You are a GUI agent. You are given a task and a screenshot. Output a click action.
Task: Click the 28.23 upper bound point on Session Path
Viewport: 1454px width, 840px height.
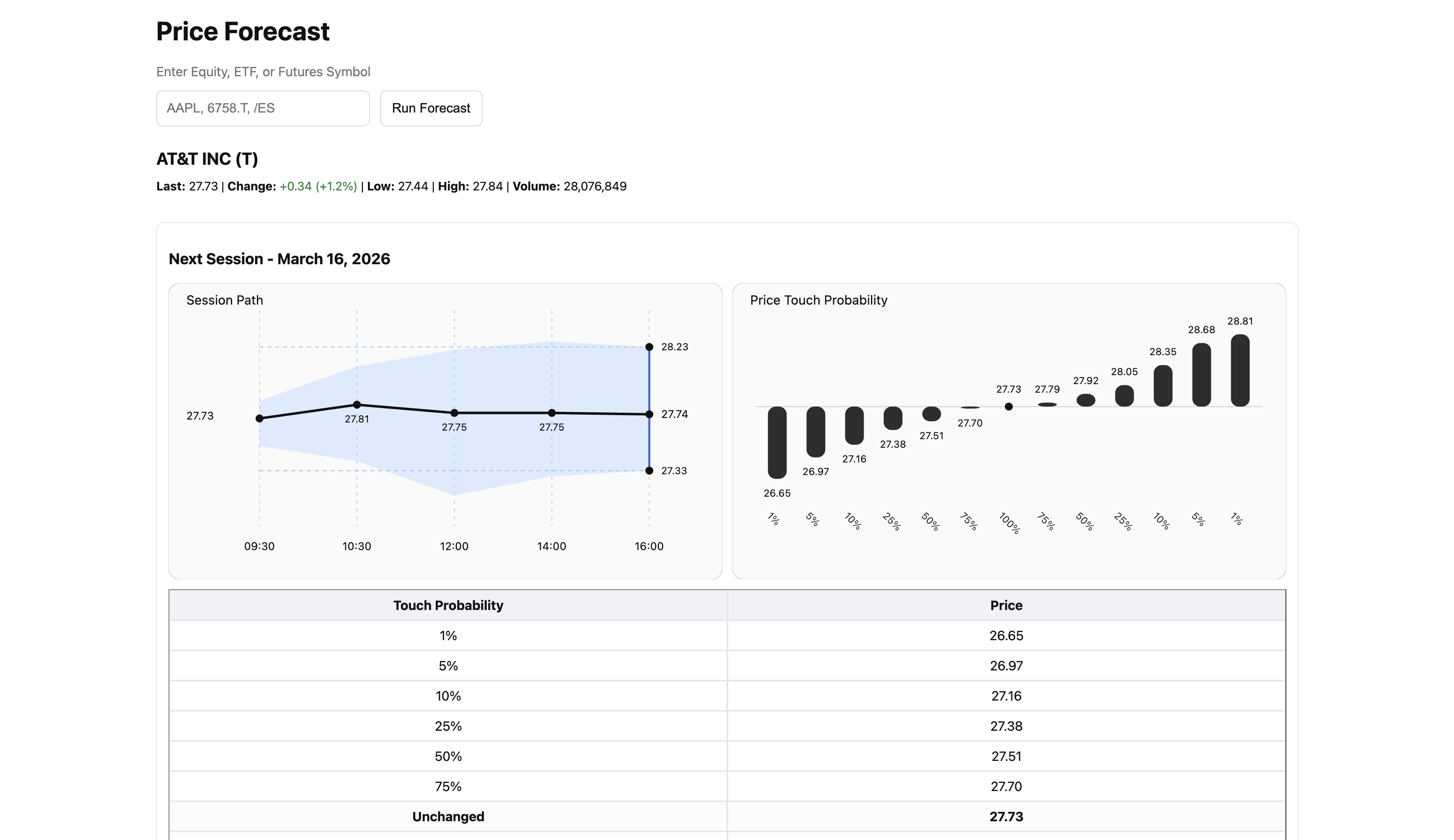click(649, 347)
